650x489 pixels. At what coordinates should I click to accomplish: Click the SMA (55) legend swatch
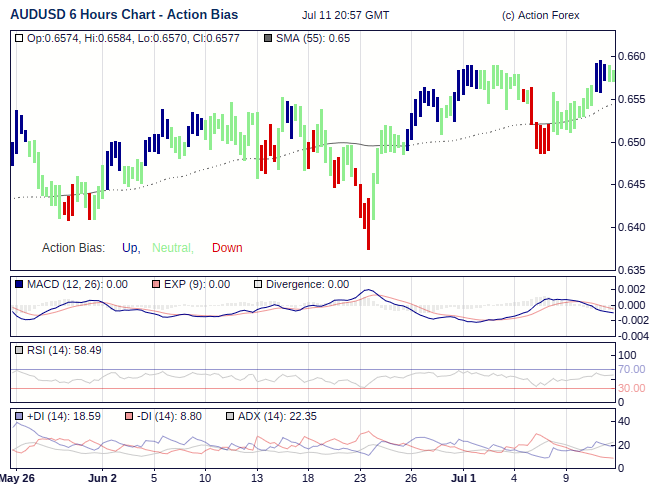[x=267, y=38]
